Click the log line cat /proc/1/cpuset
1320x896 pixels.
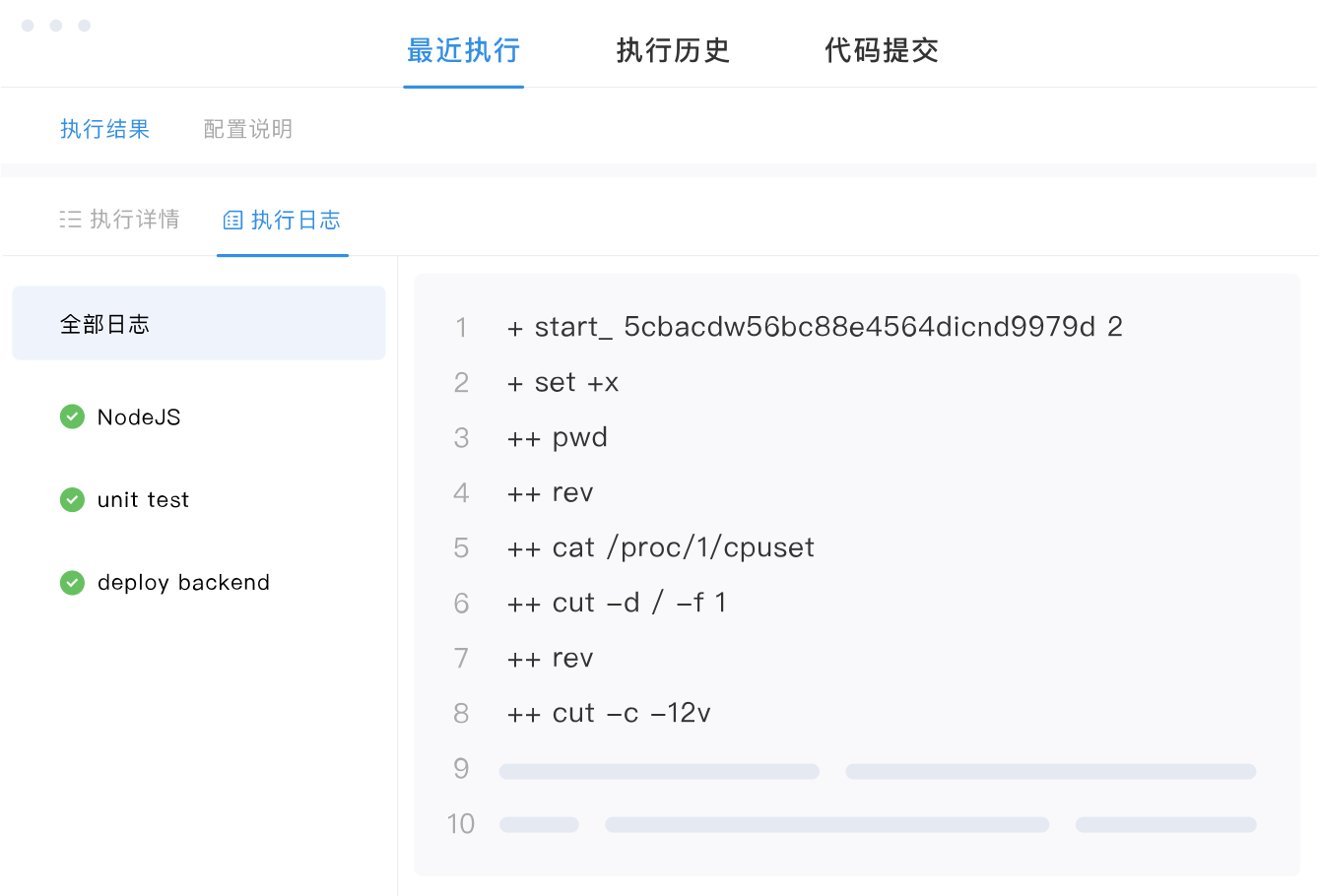click(661, 547)
